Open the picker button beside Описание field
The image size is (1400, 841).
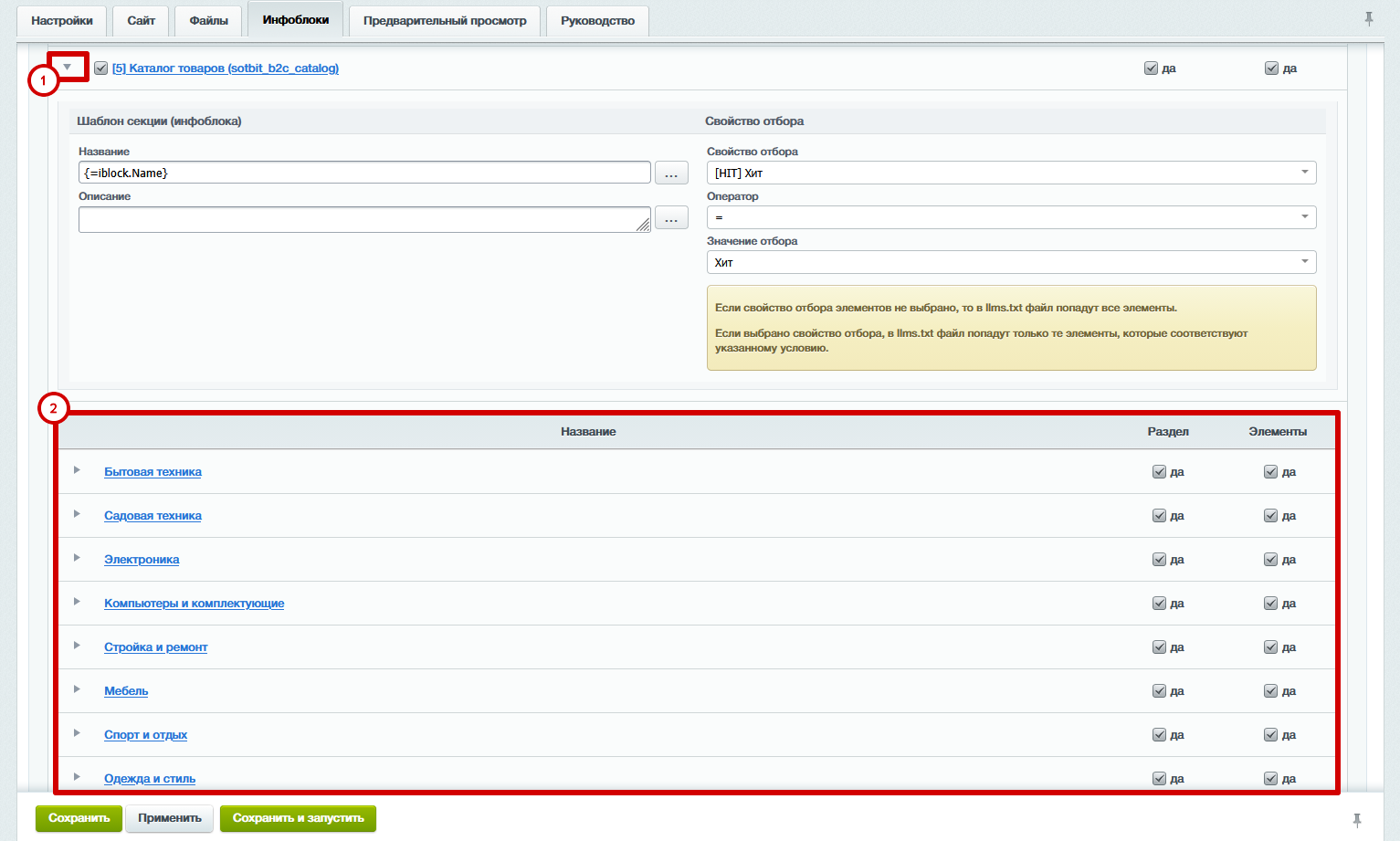coord(671,218)
